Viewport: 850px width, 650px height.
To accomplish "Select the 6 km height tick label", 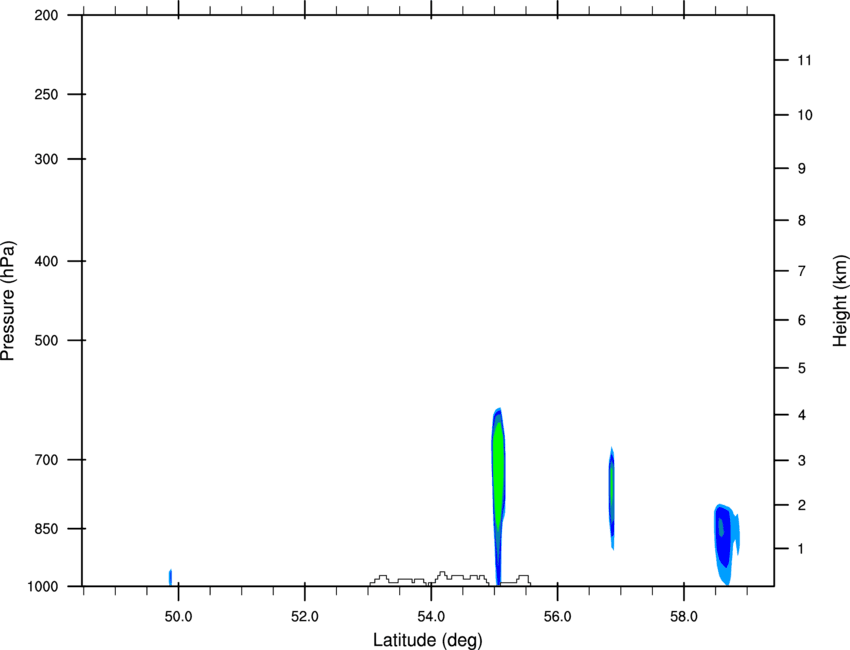I will coord(800,321).
